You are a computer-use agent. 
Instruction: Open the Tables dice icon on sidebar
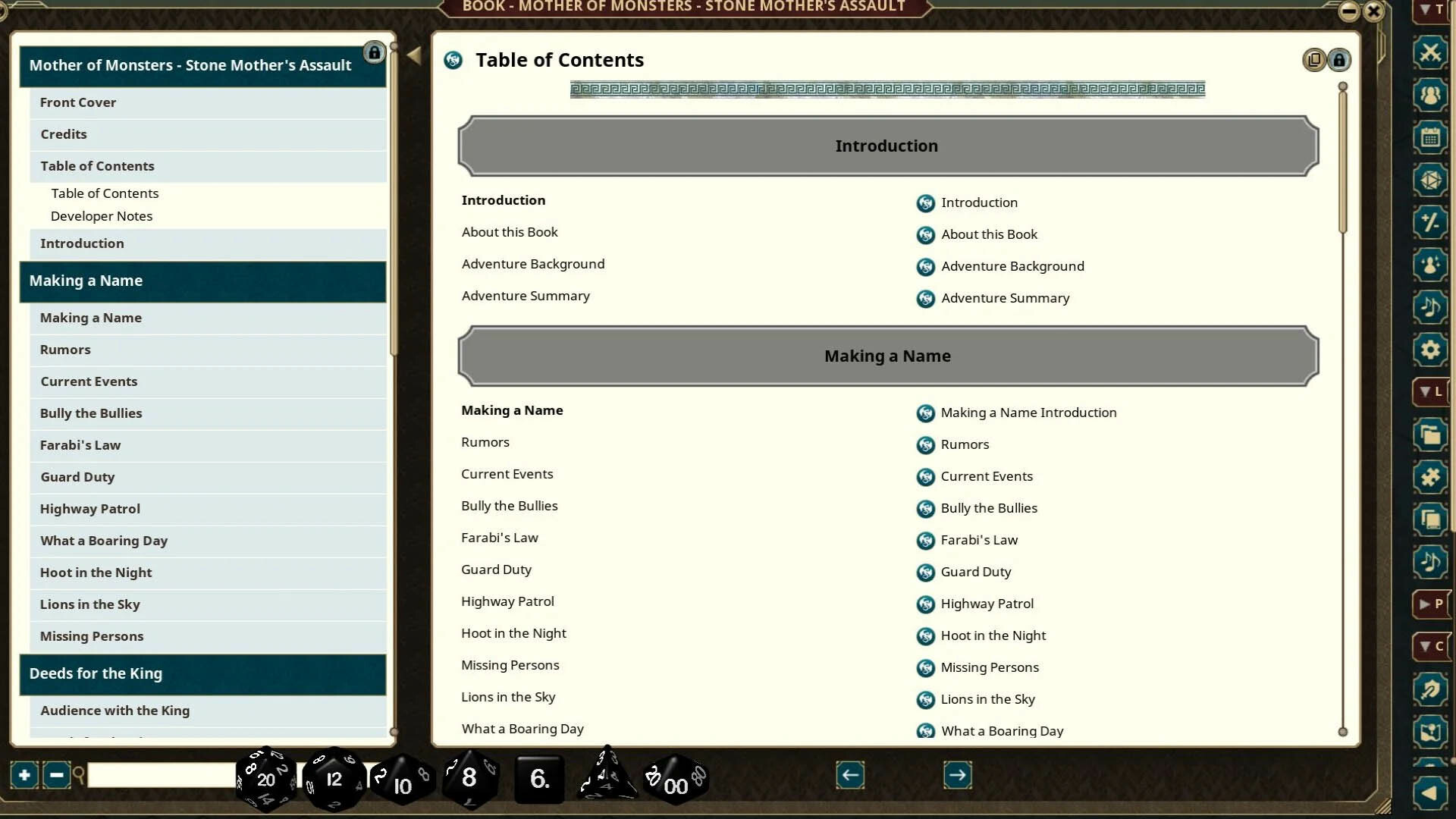(1429, 180)
